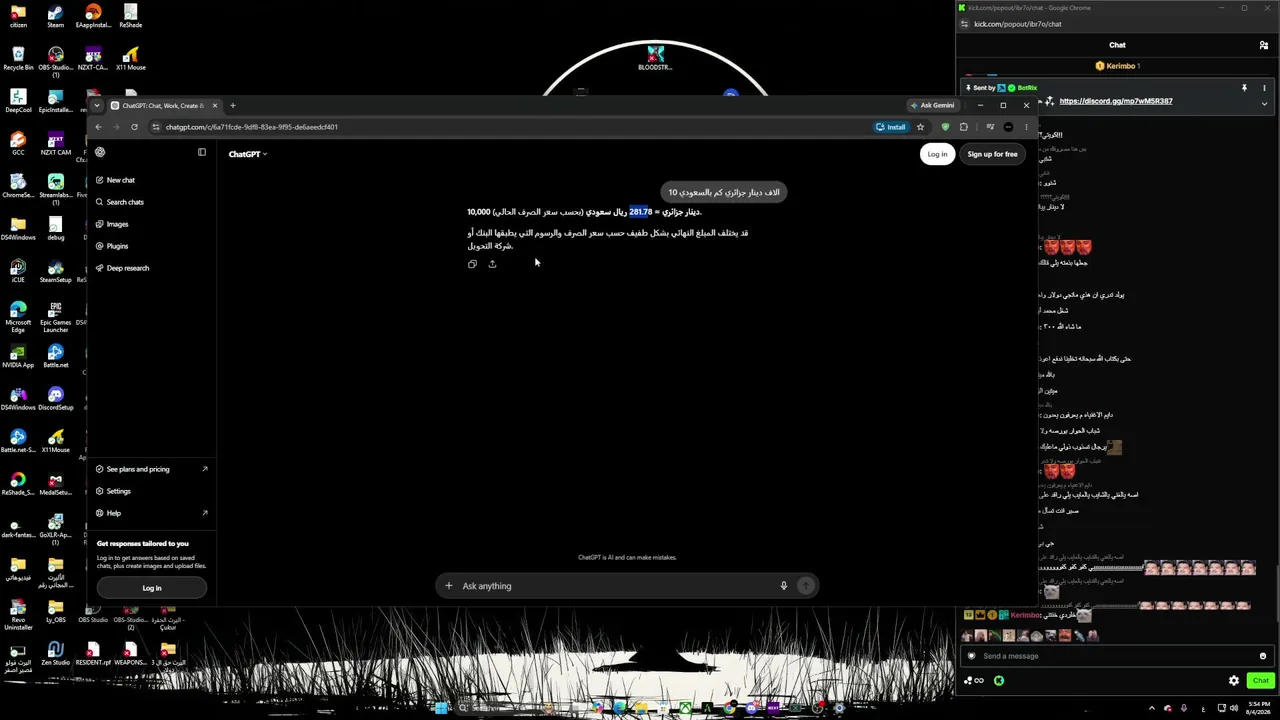Open Images in the ChatGPT sidebar
This screenshot has width=1280, height=720.
pos(152,224)
